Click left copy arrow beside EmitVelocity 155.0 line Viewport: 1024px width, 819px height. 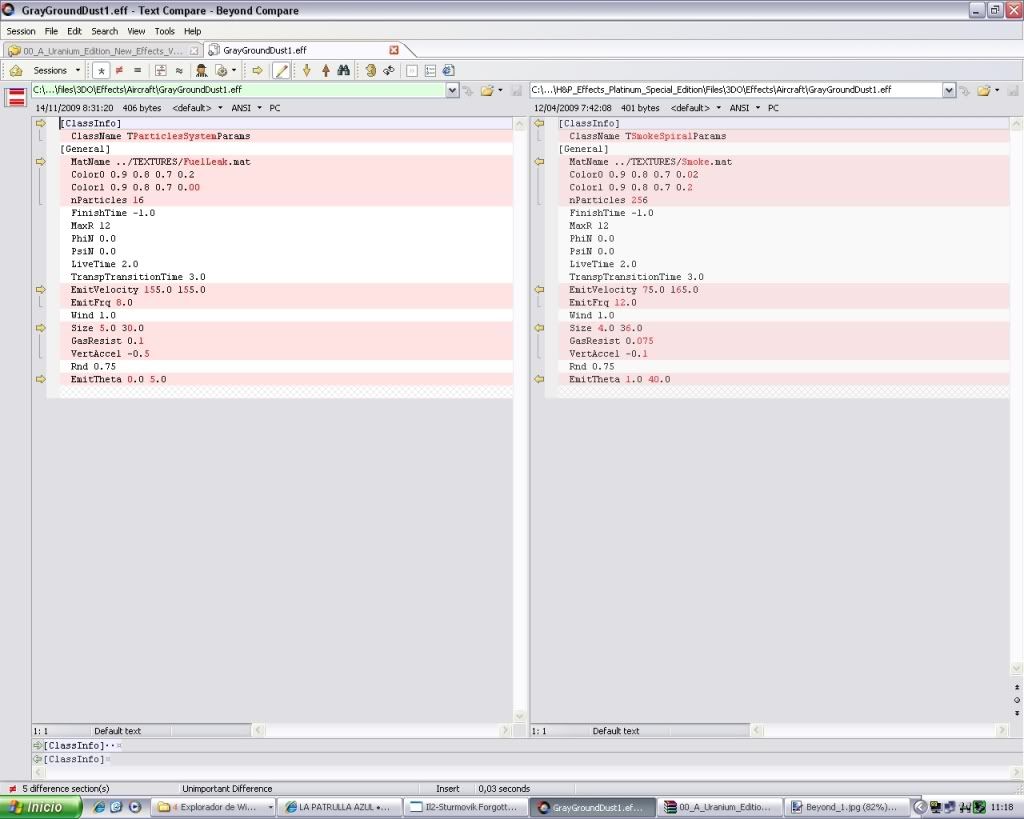pos(40,289)
